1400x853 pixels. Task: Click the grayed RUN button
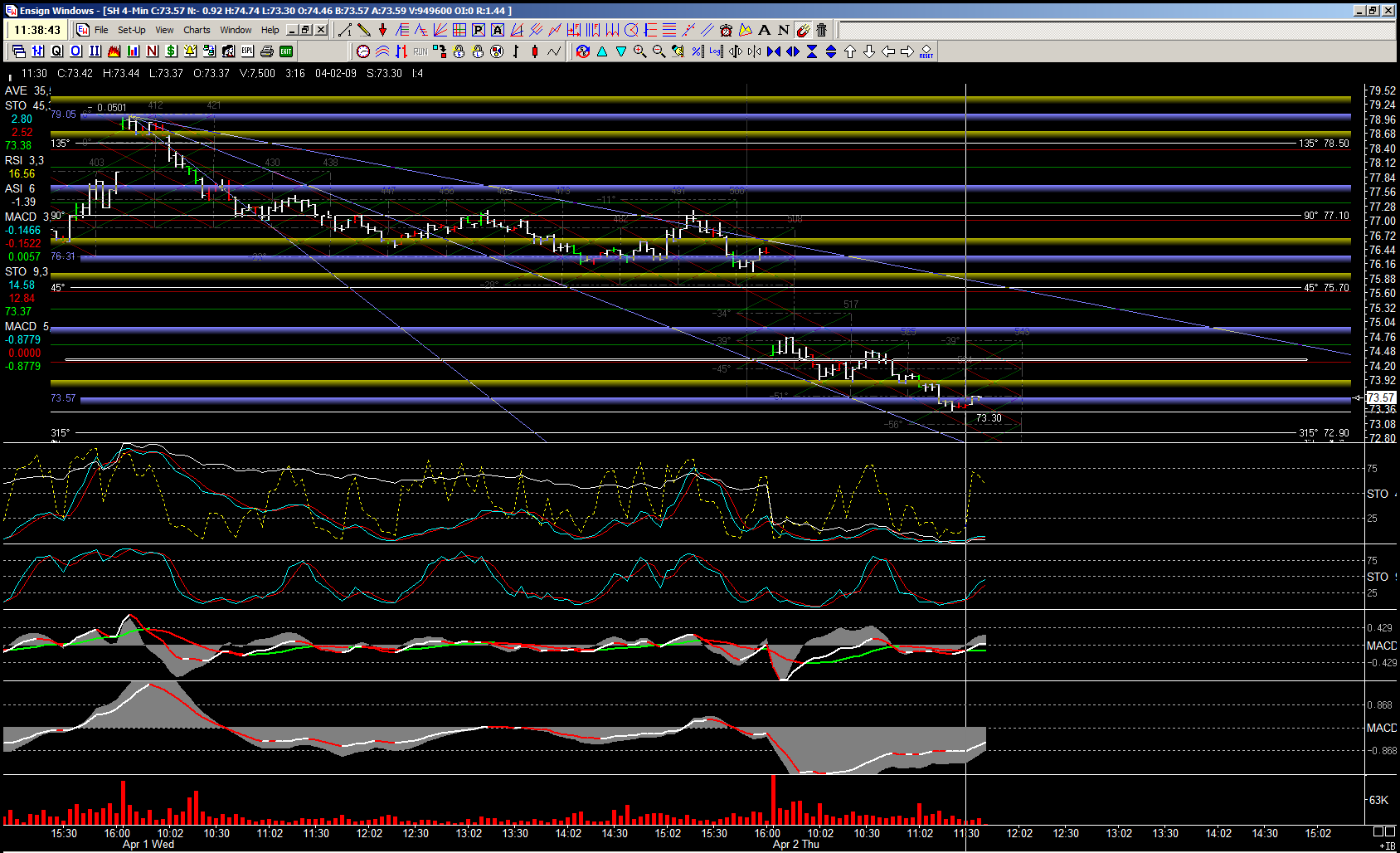[x=420, y=51]
